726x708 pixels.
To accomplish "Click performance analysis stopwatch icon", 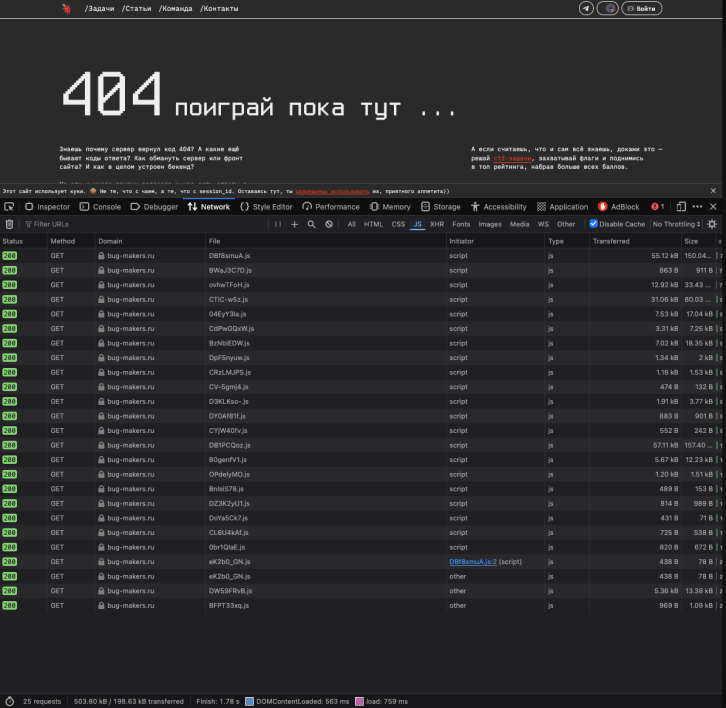I will [x=9, y=701].
